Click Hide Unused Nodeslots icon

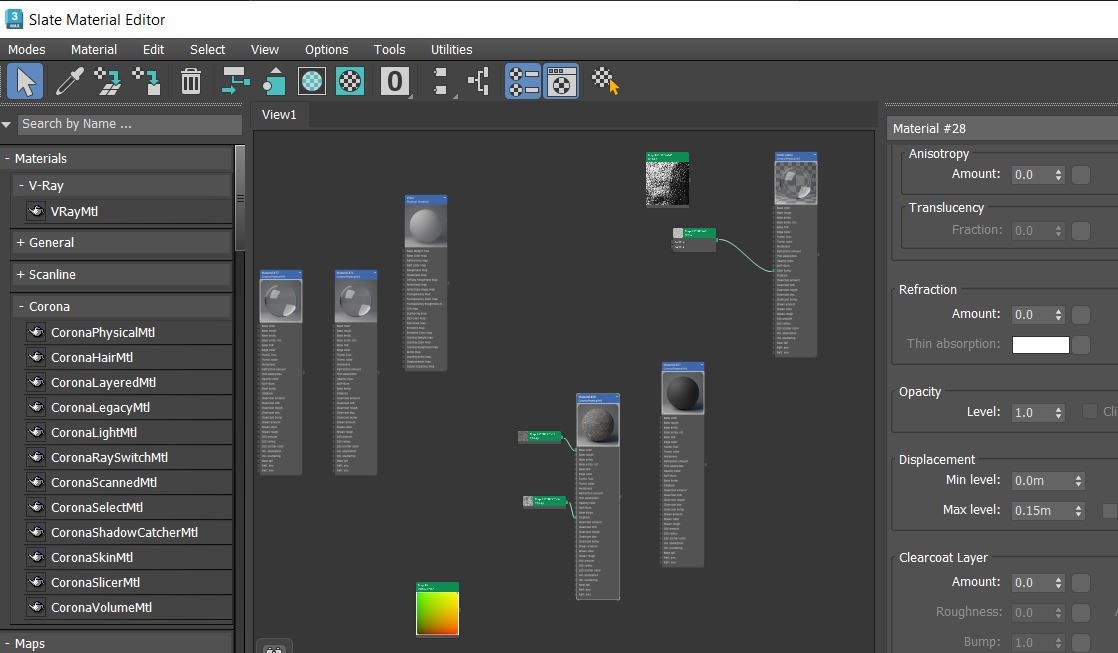tap(274, 81)
